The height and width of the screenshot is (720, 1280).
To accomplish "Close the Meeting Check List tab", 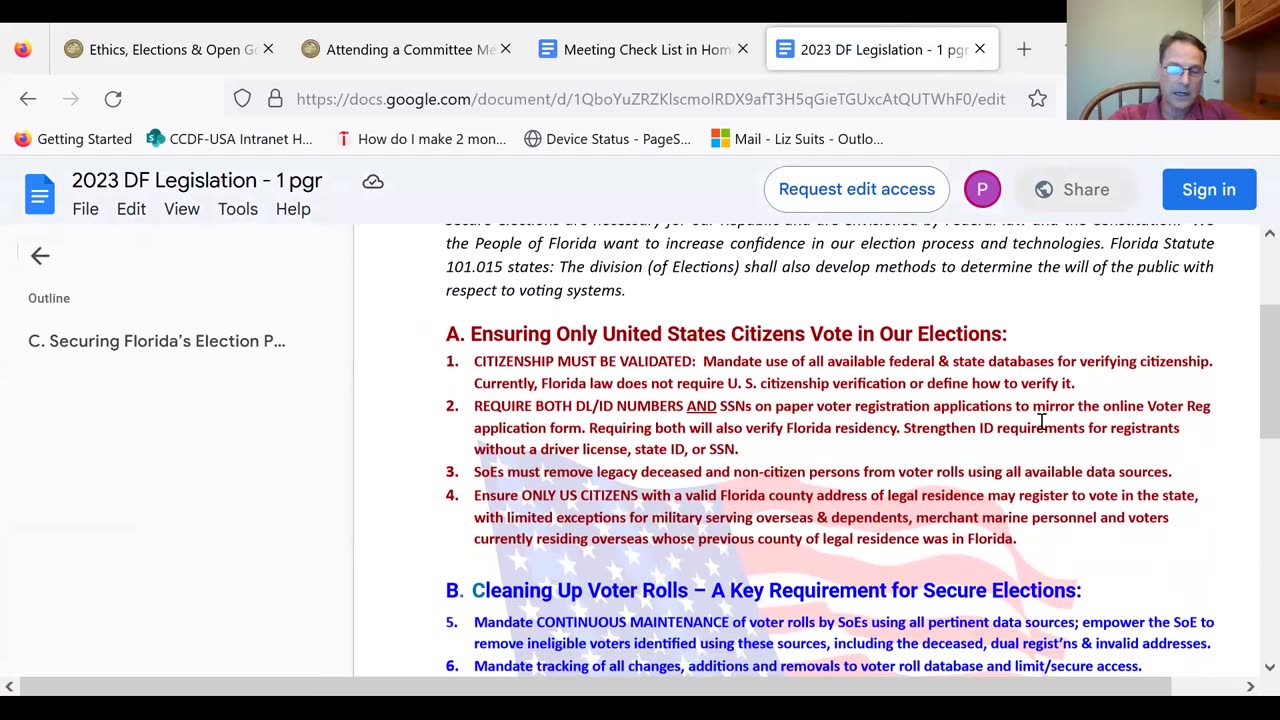I will [742, 49].
